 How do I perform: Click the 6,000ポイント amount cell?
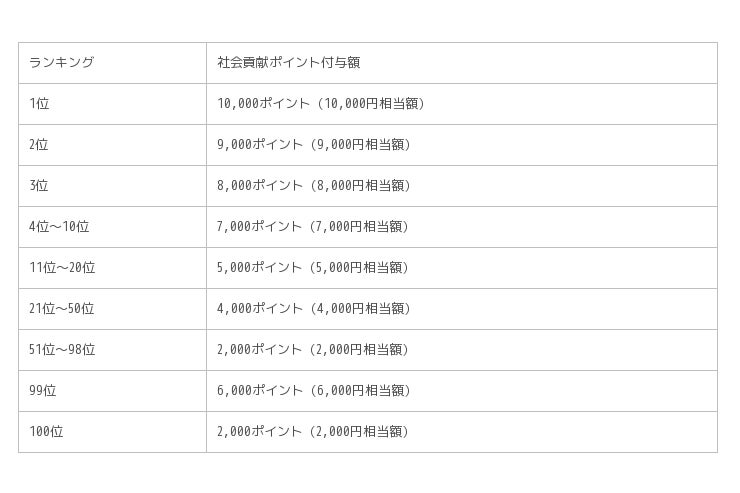314,390
